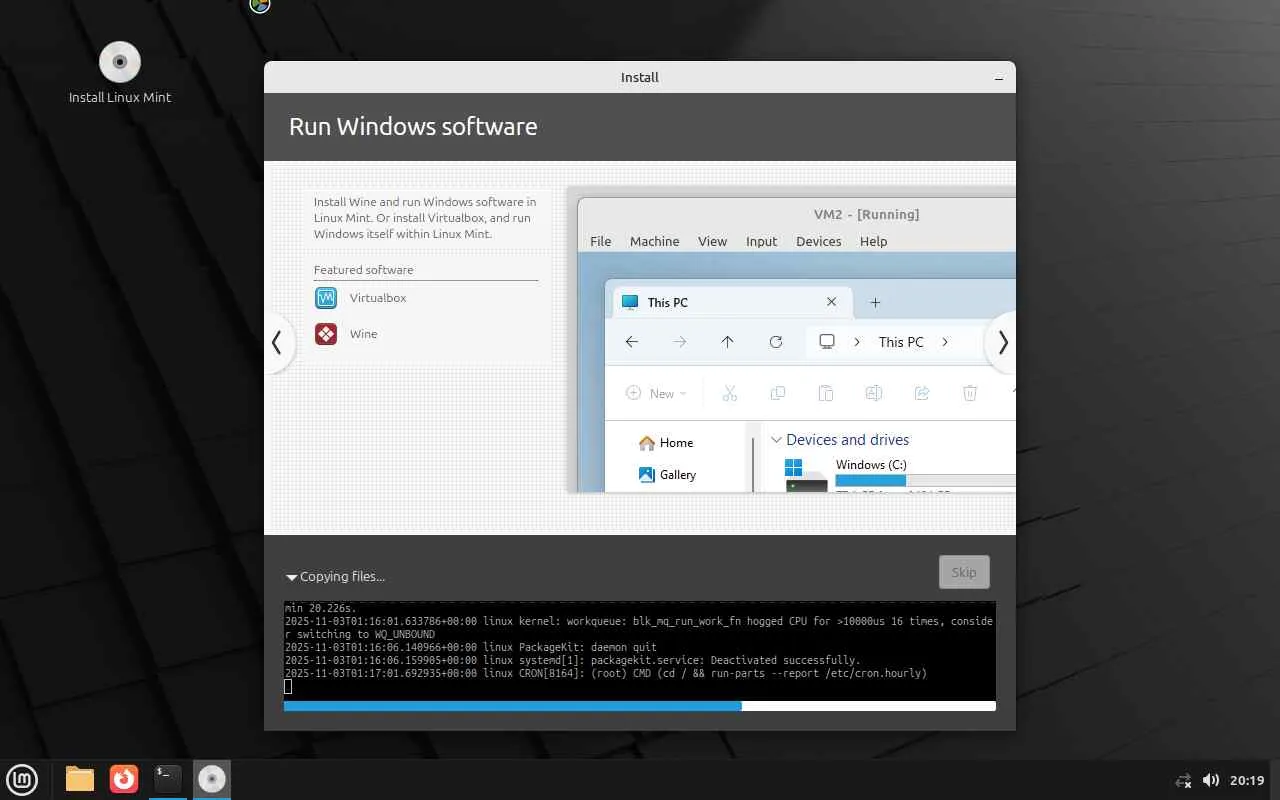Click the Machine menu in the VM2 slide image
The height and width of the screenshot is (800, 1280).
coord(654,241)
